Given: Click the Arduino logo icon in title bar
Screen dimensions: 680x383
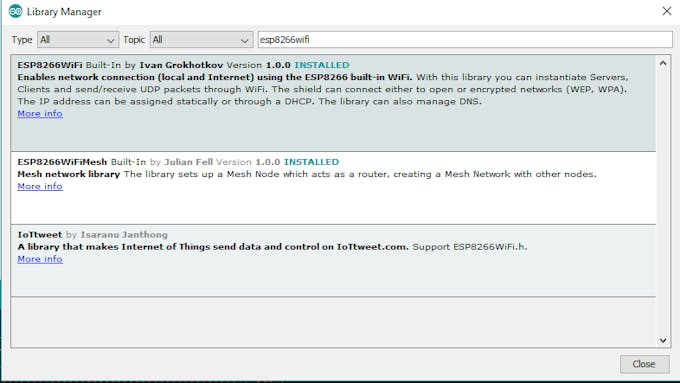Looking at the screenshot, I should [x=15, y=11].
